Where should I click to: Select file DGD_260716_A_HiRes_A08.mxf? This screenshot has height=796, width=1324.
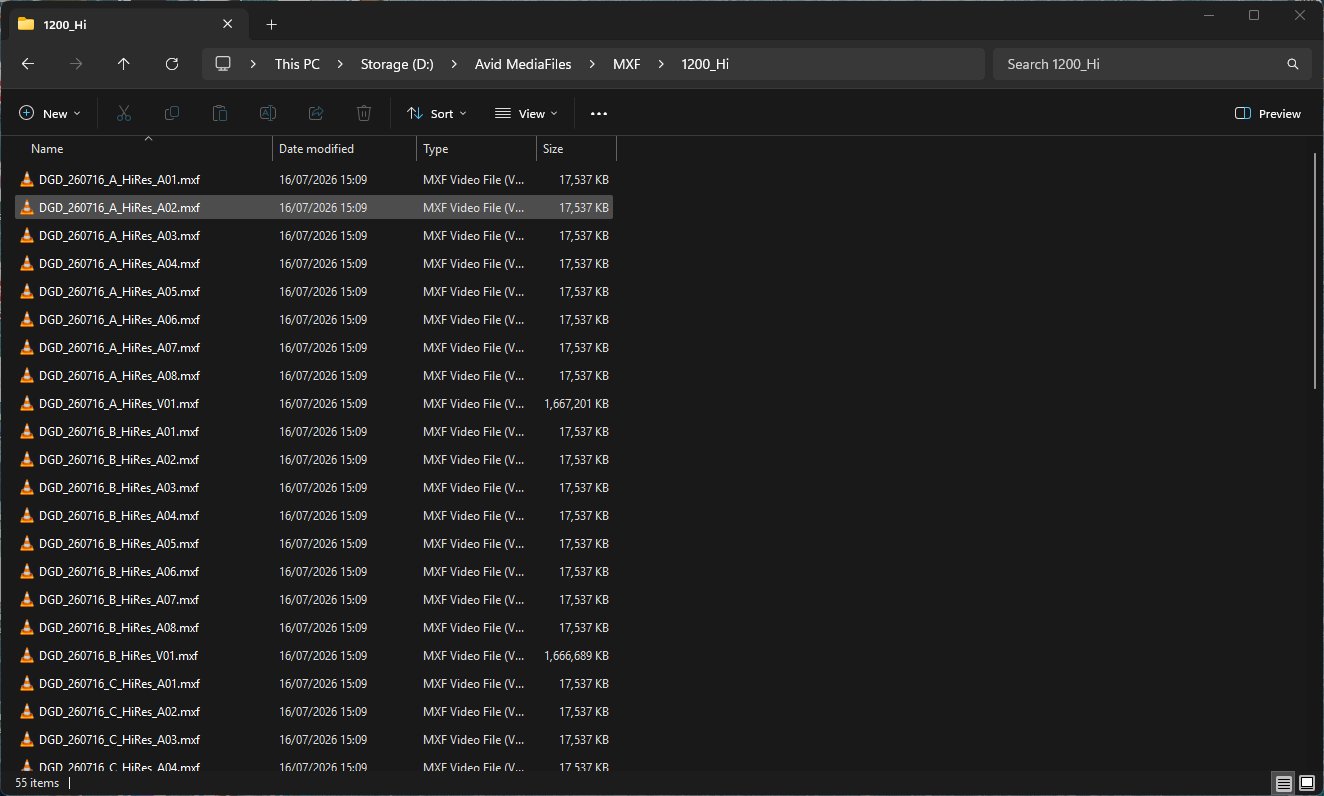[314, 376]
